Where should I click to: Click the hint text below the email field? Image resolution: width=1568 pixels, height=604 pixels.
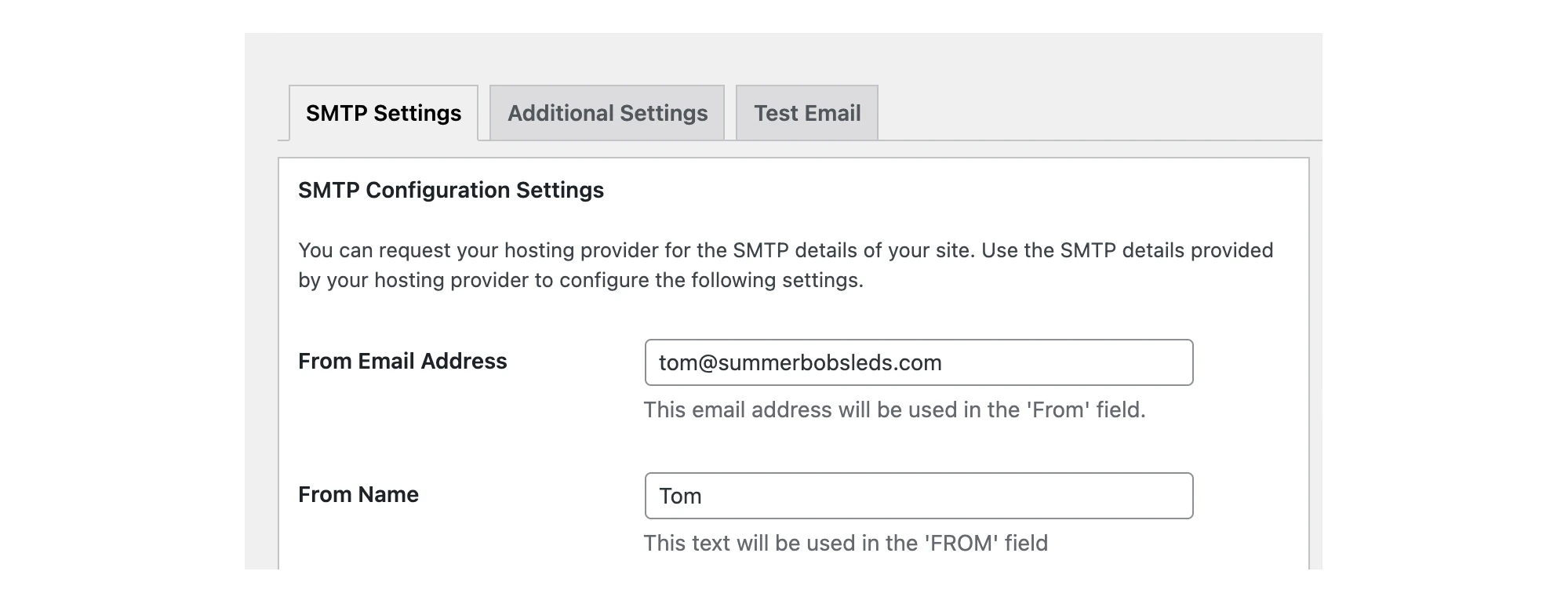pos(894,410)
